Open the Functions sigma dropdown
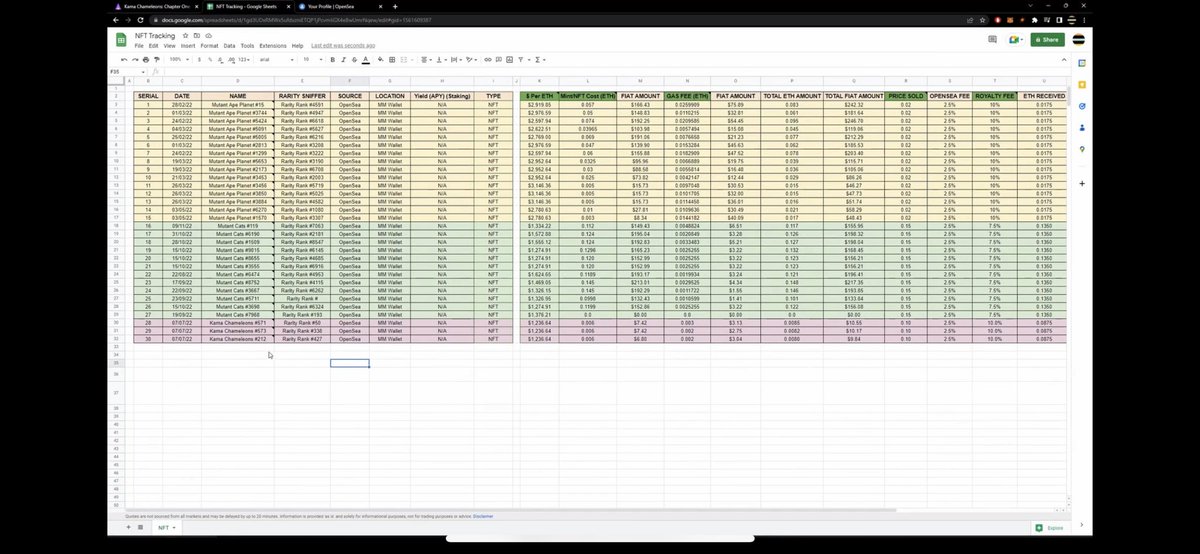 point(539,59)
